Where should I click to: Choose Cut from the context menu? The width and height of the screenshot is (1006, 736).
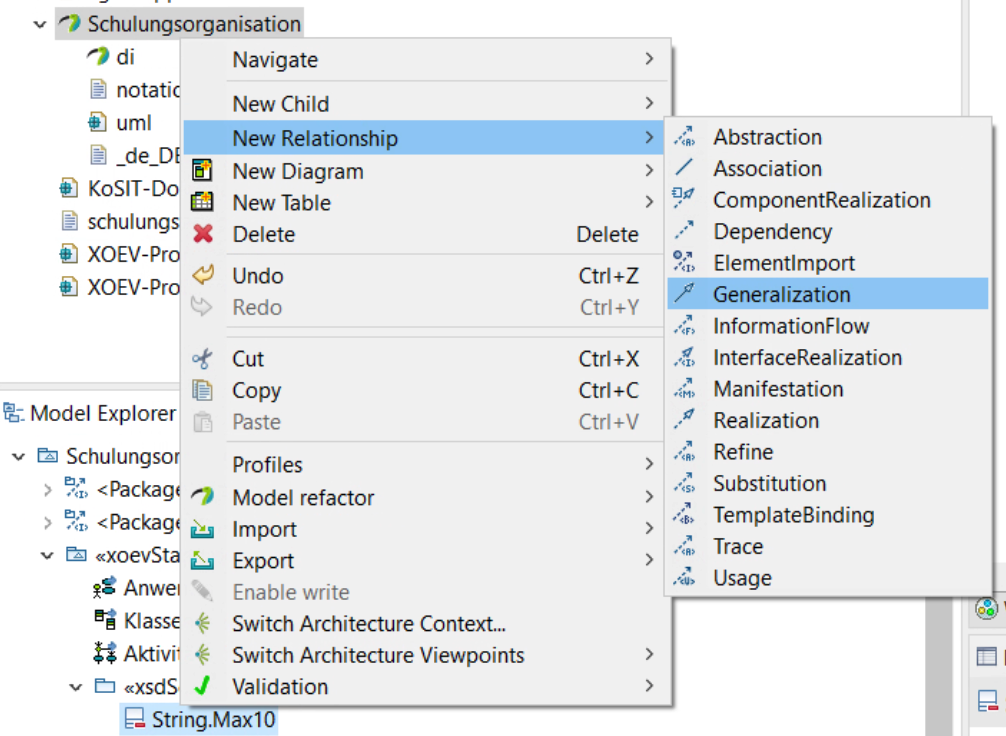[x=424, y=358]
